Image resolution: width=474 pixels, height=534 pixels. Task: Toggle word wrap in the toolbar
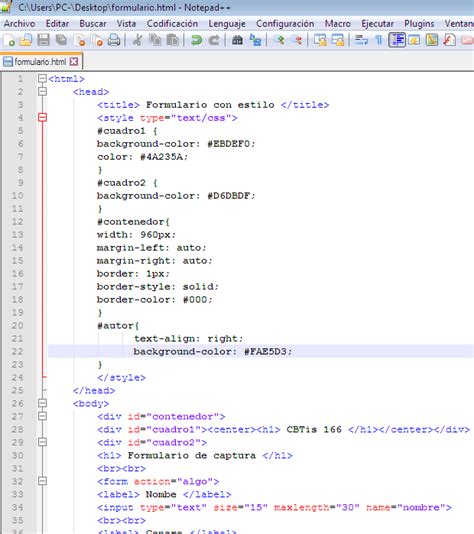[x=361, y=40]
